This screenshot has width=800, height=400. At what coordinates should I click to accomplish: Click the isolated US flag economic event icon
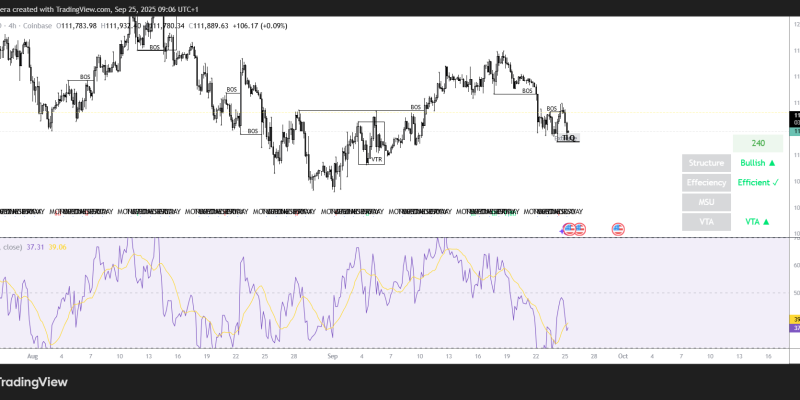coord(618,229)
